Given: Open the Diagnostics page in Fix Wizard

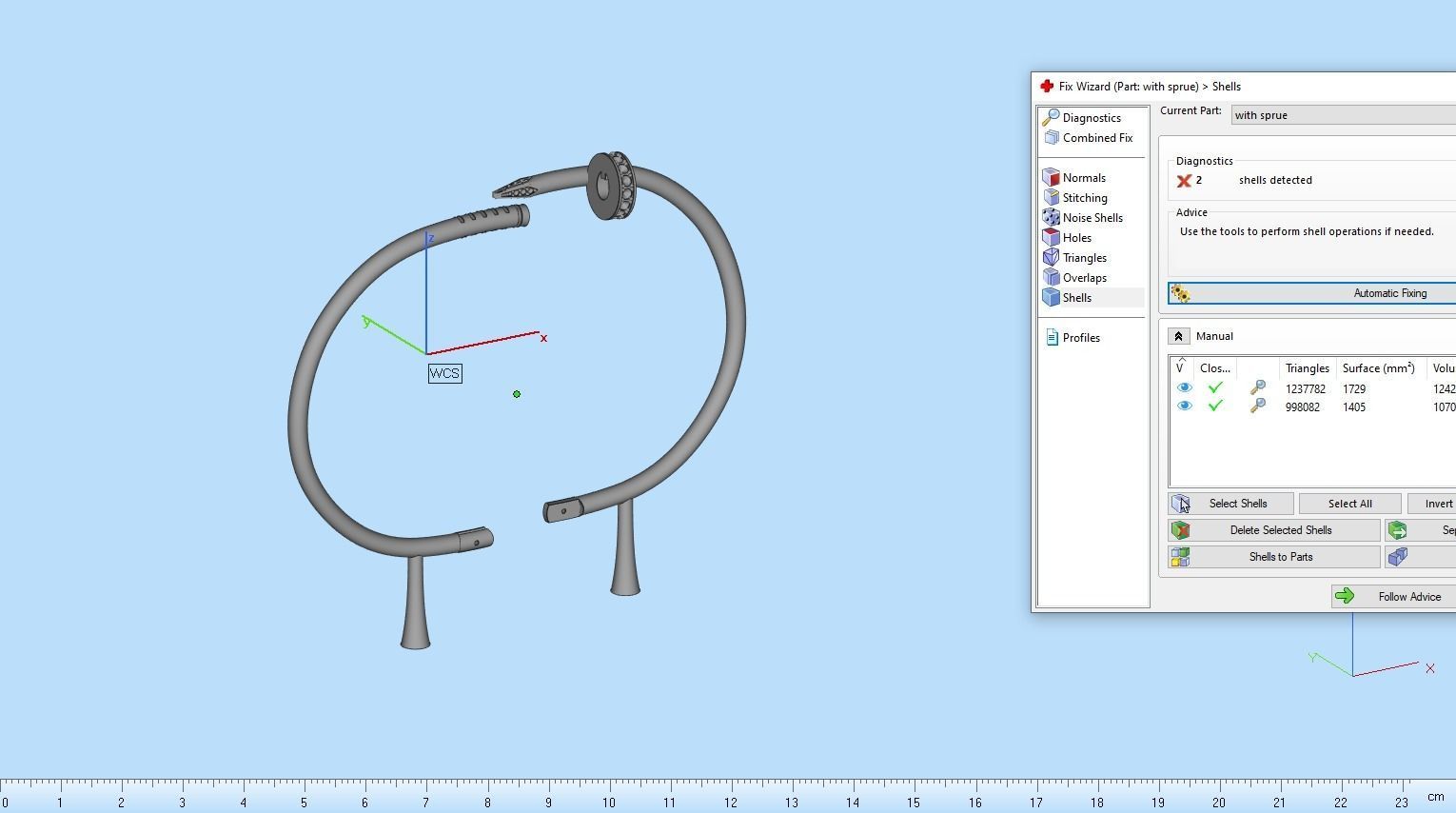Looking at the screenshot, I should pyautogui.click(x=1092, y=118).
